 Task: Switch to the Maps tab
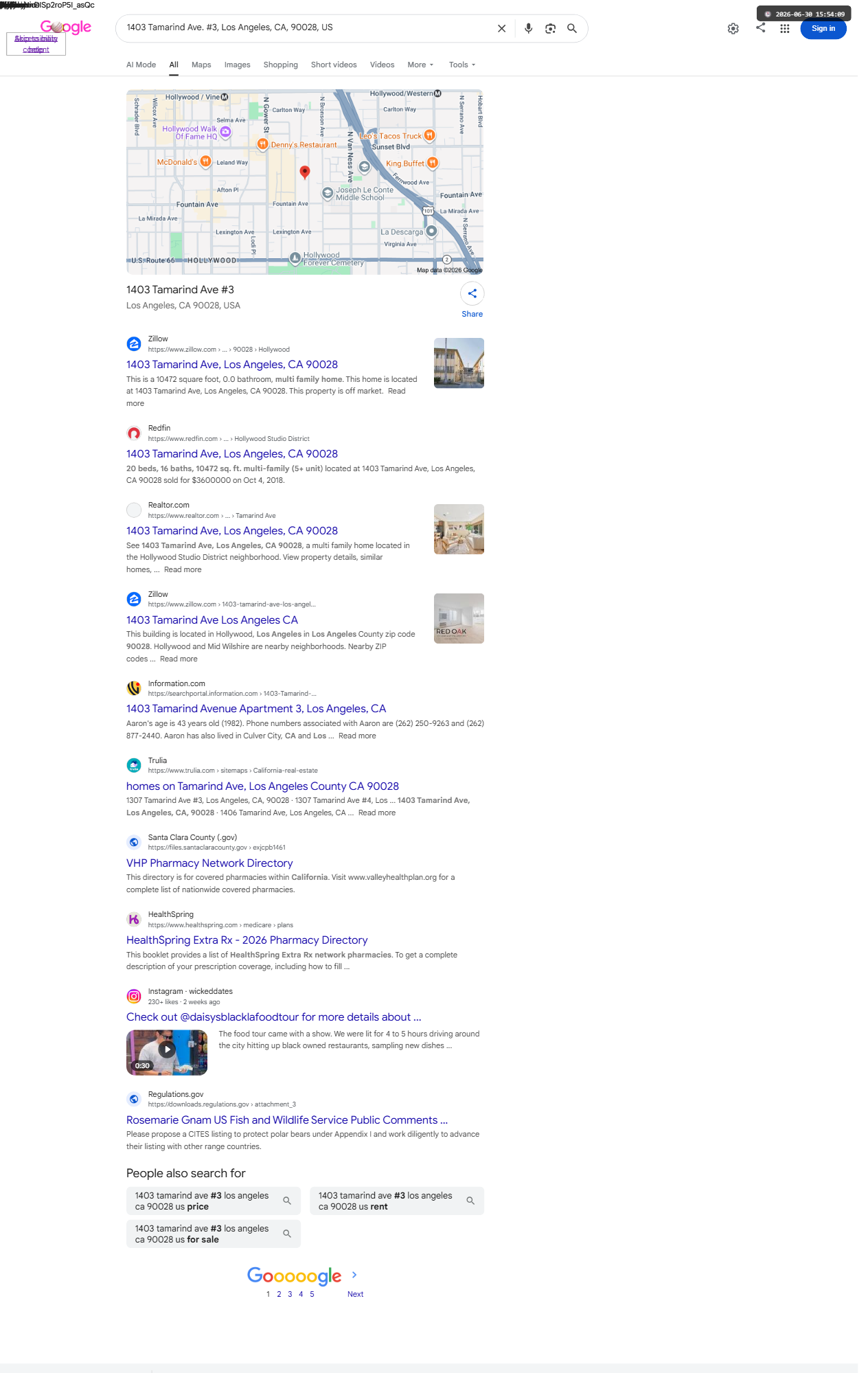201,65
